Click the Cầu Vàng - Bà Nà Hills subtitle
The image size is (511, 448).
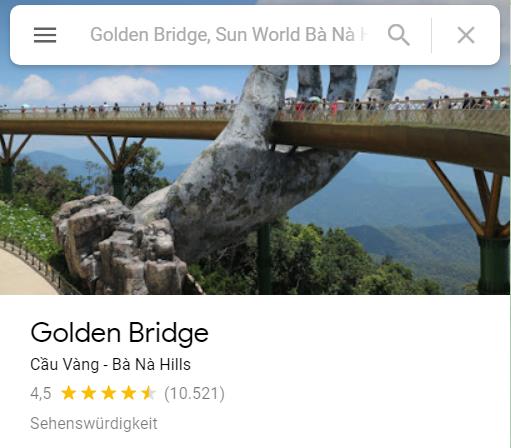(x=110, y=364)
